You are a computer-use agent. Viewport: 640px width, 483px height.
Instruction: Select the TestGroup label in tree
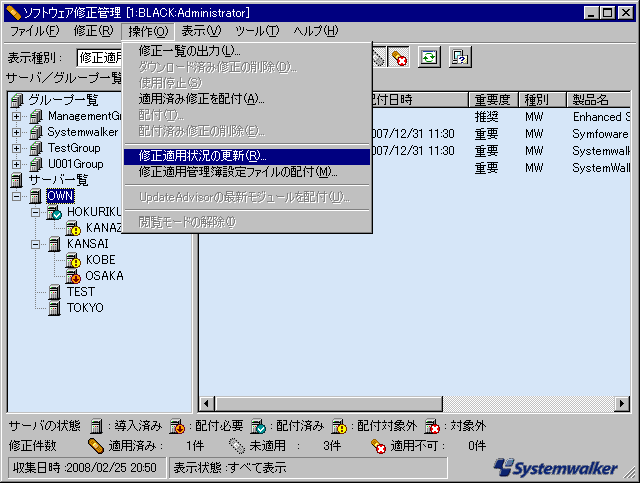coord(74,148)
